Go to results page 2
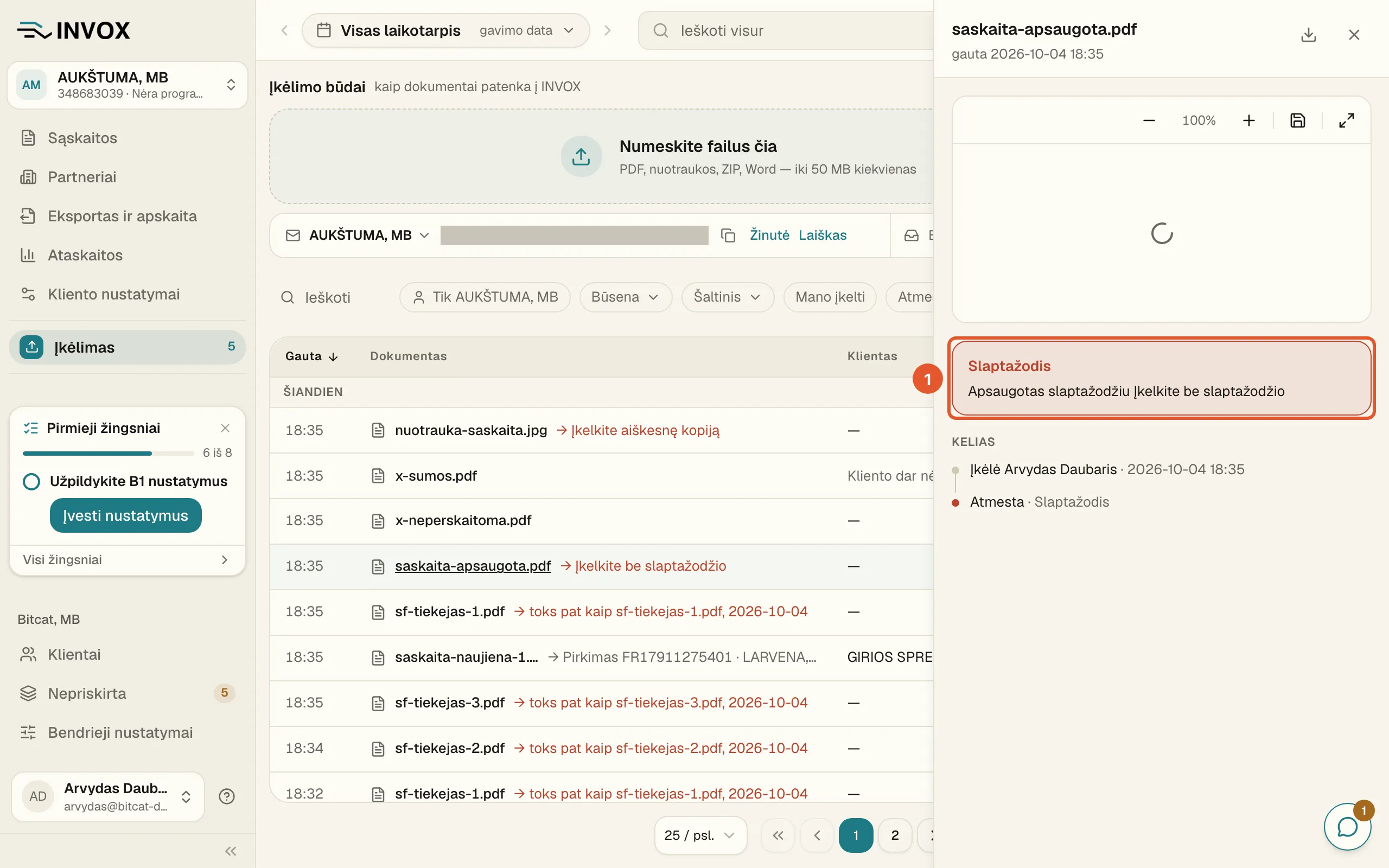The height and width of the screenshot is (868, 1389). click(x=894, y=835)
